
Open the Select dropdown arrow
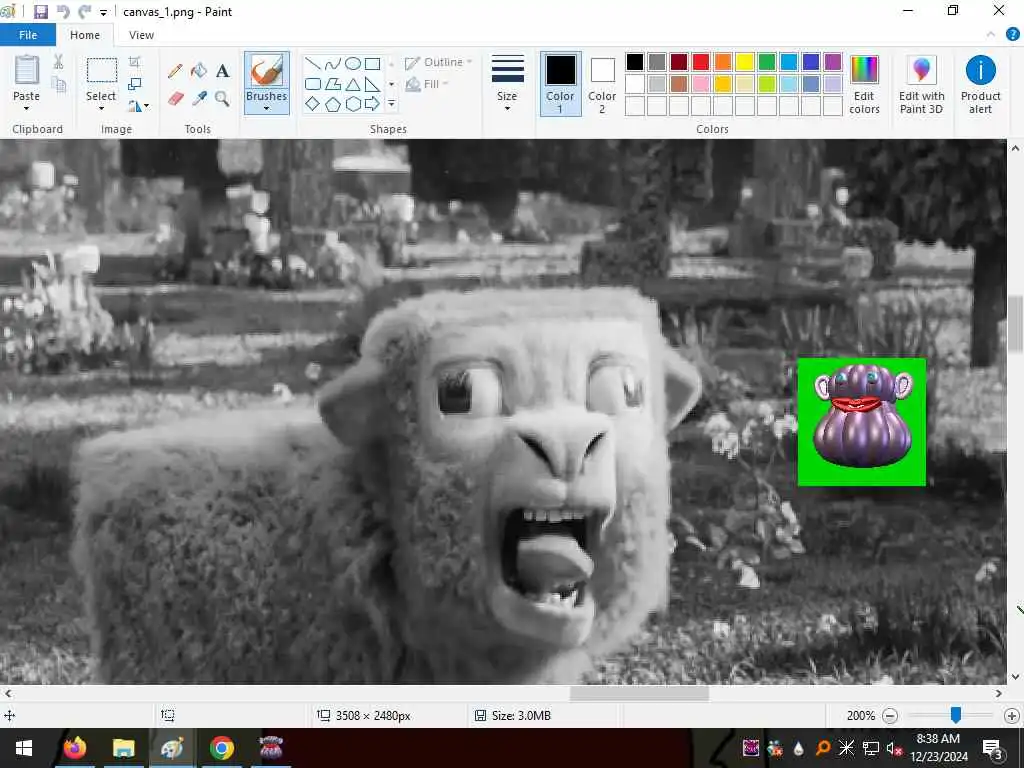(x=101, y=108)
